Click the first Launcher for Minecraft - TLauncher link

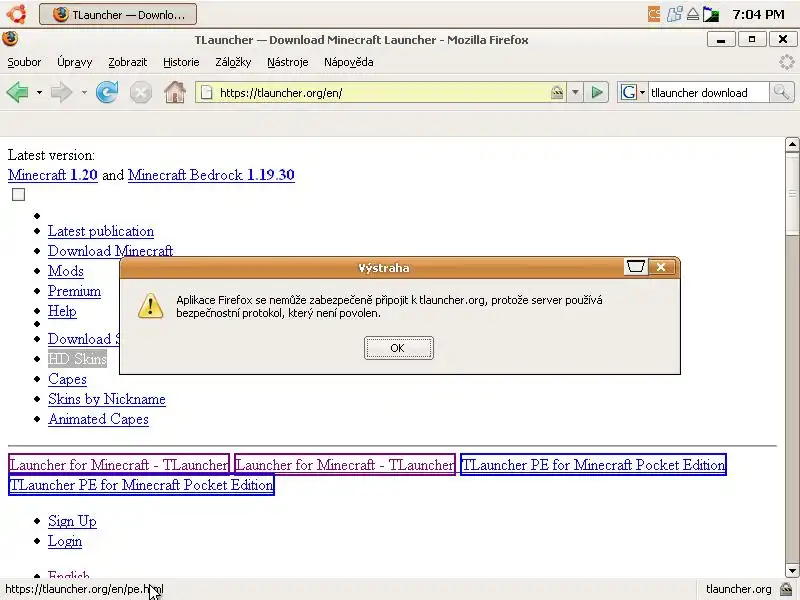point(119,465)
